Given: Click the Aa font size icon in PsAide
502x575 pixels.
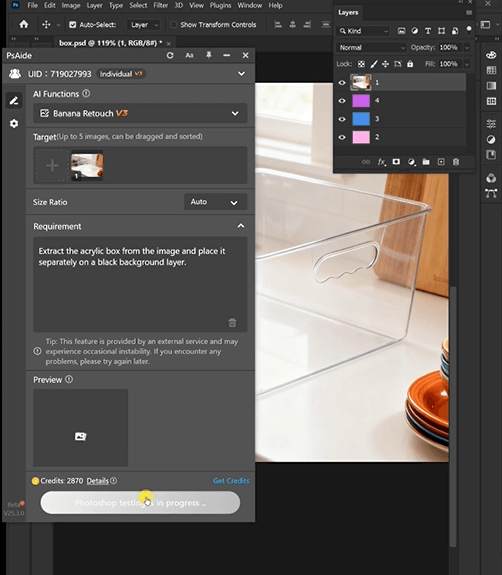Looking at the screenshot, I should pyautogui.click(x=189, y=55).
